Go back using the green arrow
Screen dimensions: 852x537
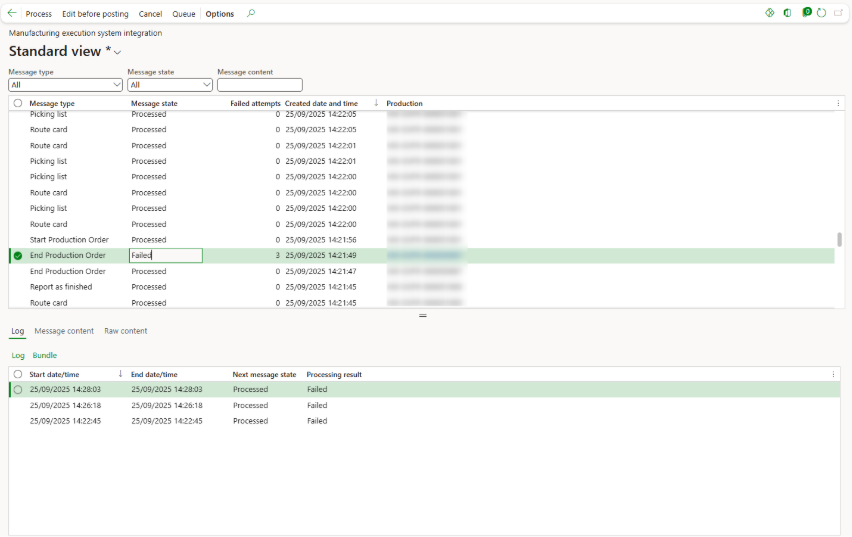click(x=12, y=14)
